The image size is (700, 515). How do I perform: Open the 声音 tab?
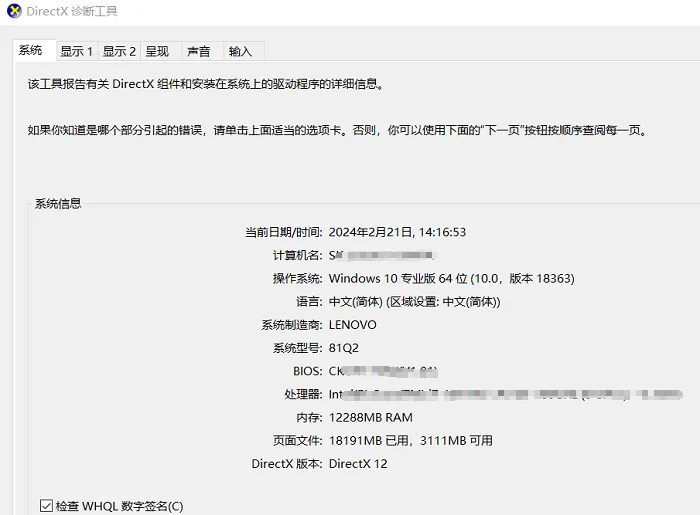click(202, 51)
